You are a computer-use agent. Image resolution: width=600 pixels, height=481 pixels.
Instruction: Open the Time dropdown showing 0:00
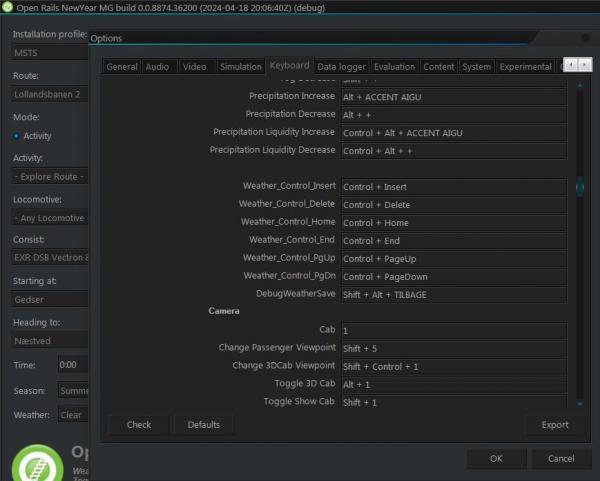pos(73,365)
